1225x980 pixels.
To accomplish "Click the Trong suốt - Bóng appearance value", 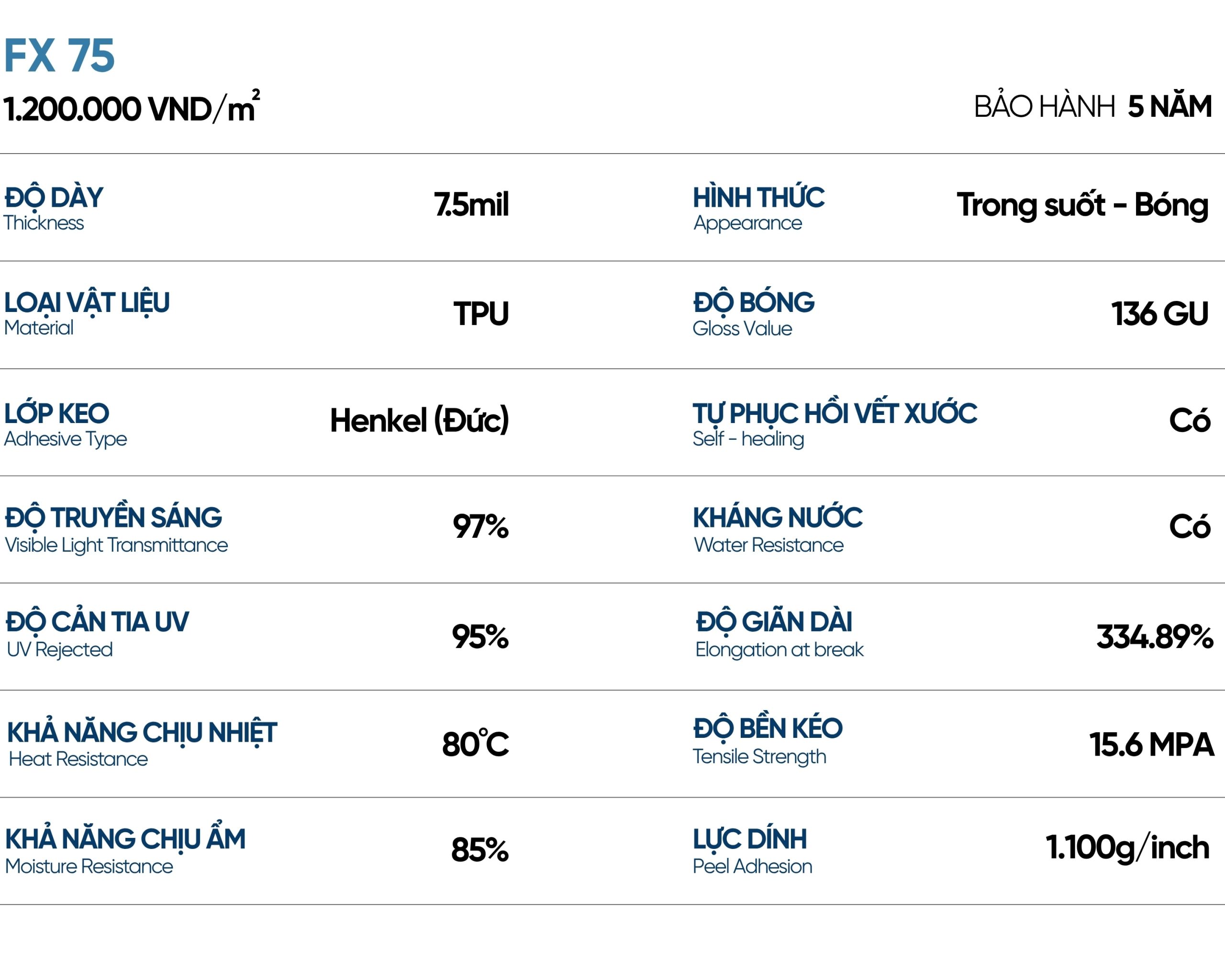I will pos(1082,205).
